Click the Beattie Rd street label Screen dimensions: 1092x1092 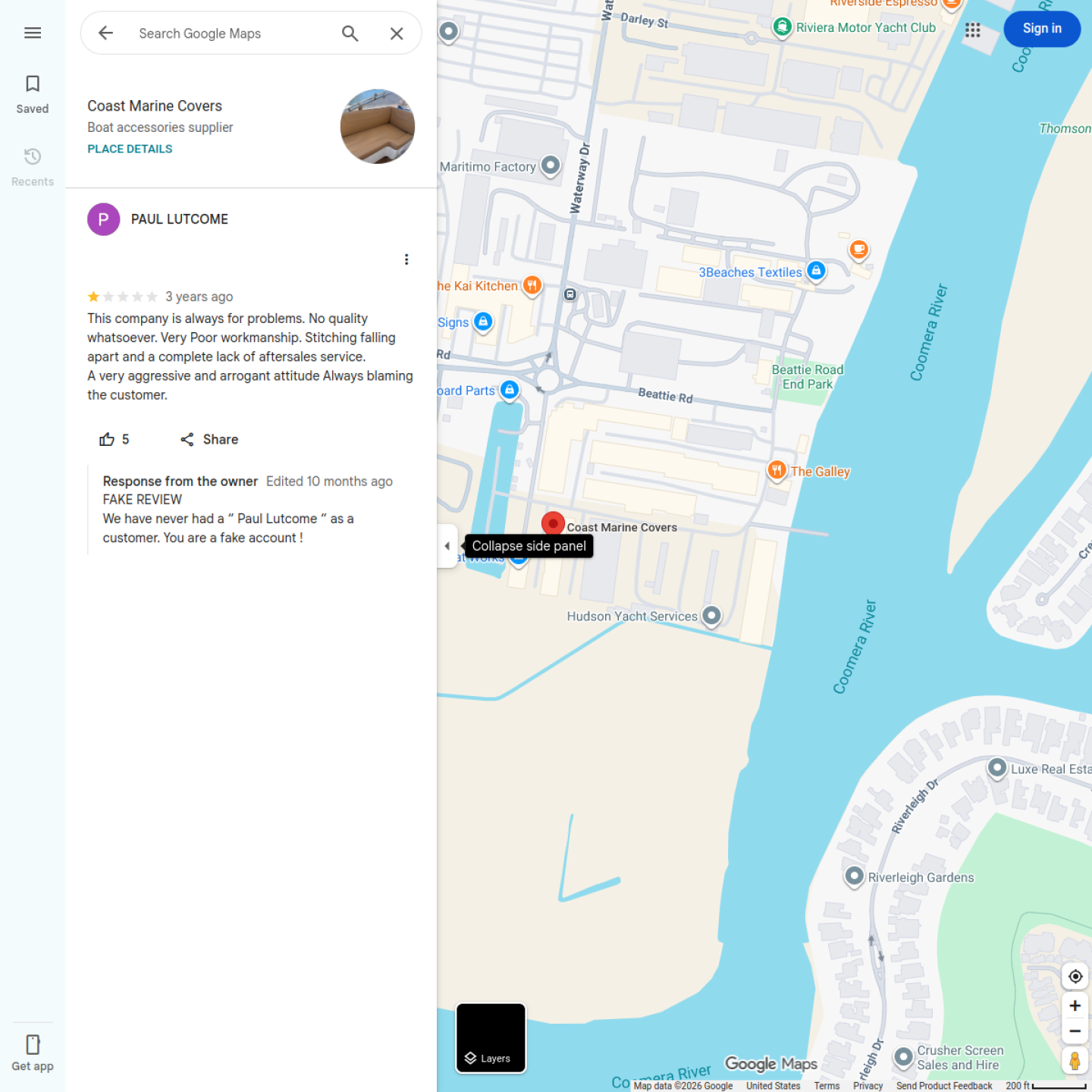tap(665, 395)
